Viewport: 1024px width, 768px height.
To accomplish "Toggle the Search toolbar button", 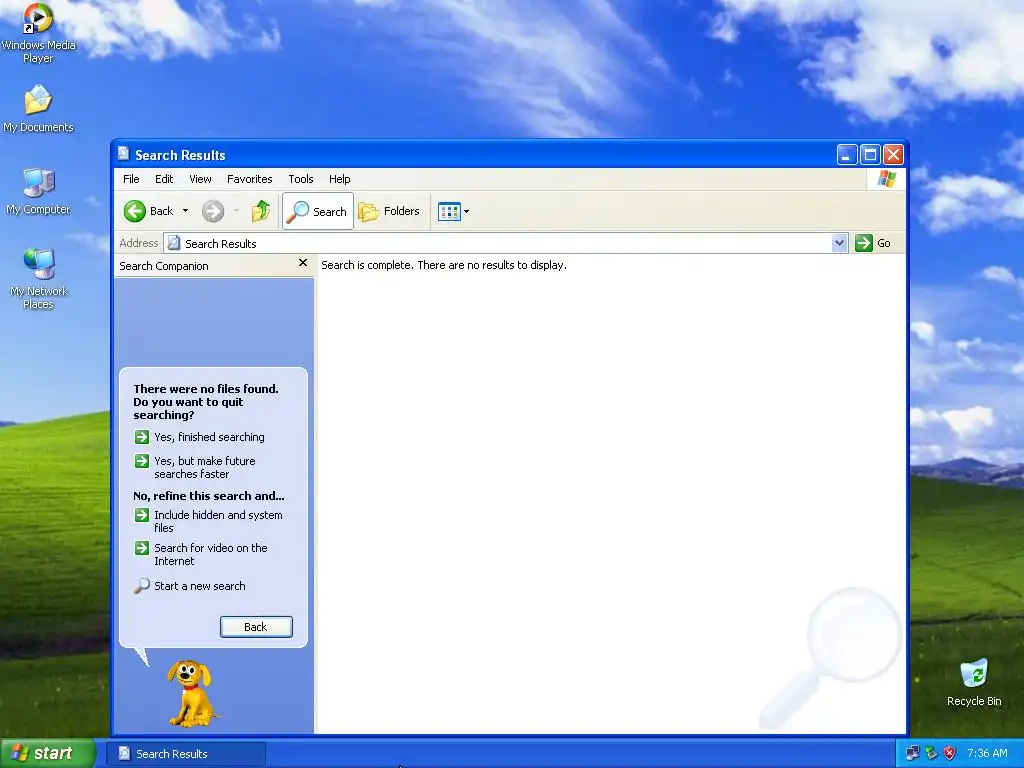I will (318, 211).
